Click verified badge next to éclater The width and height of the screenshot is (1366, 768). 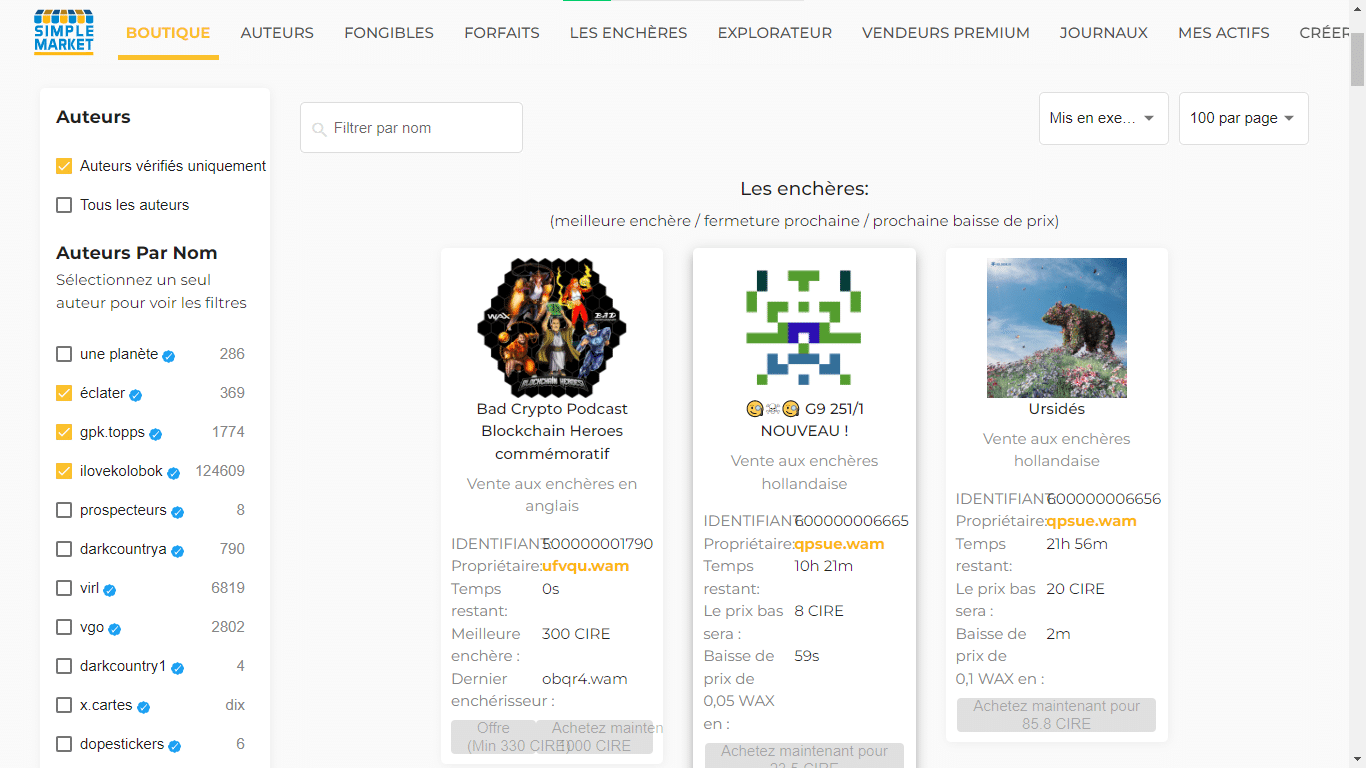point(136,395)
